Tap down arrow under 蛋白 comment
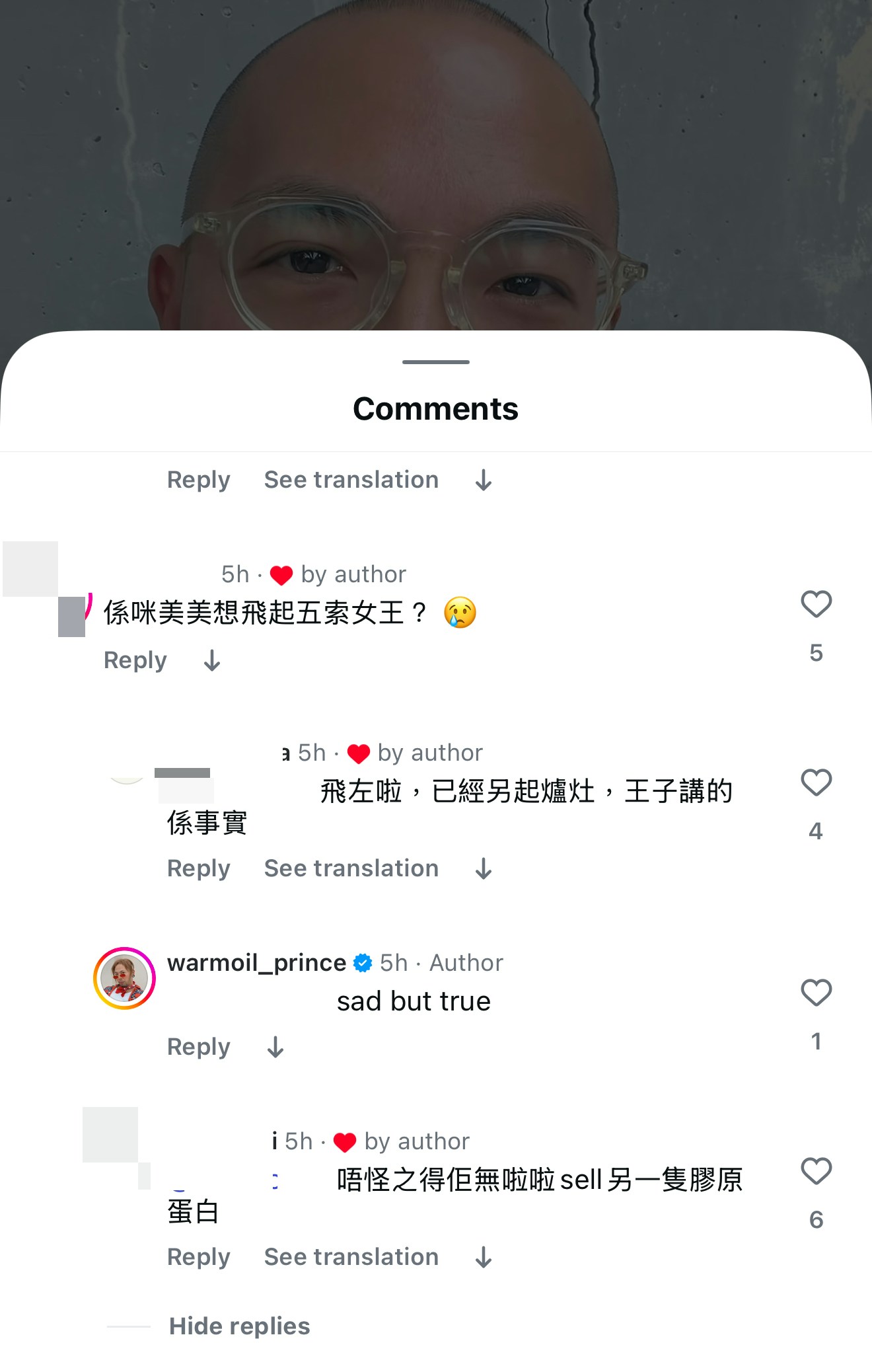Viewport: 872px width, 1372px height. click(484, 1257)
